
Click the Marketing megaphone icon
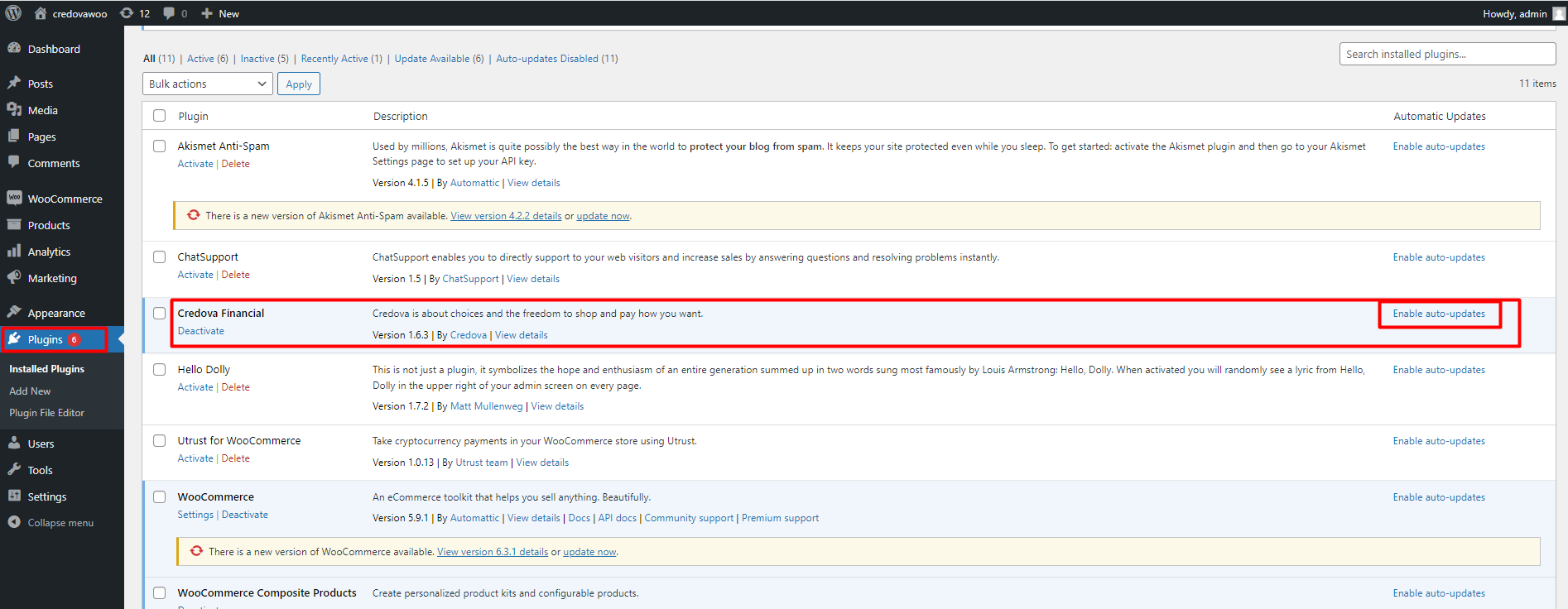point(14,277)
